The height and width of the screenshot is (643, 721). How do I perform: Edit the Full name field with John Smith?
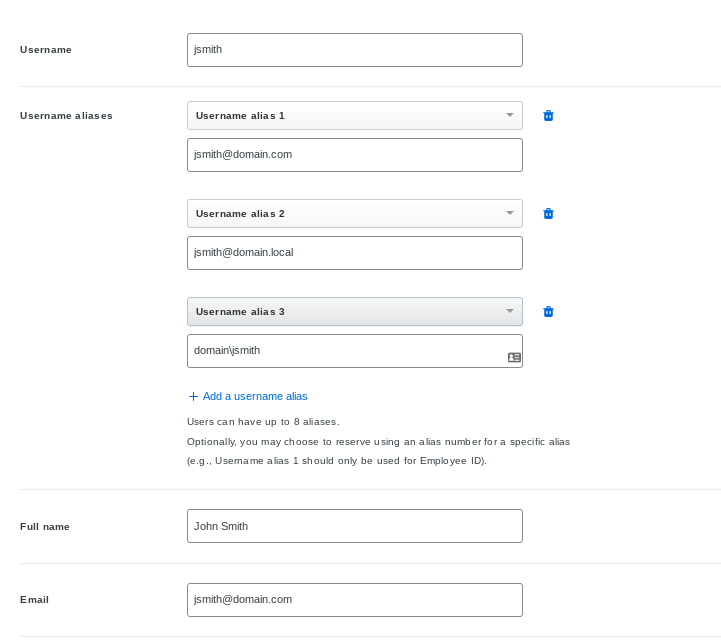(354, 526)
